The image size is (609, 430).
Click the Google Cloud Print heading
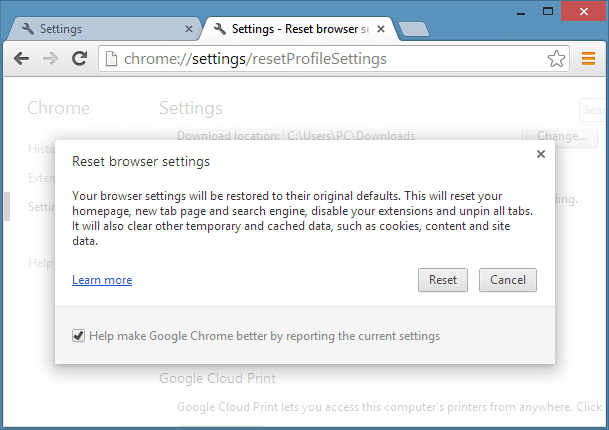coord(218,378)
